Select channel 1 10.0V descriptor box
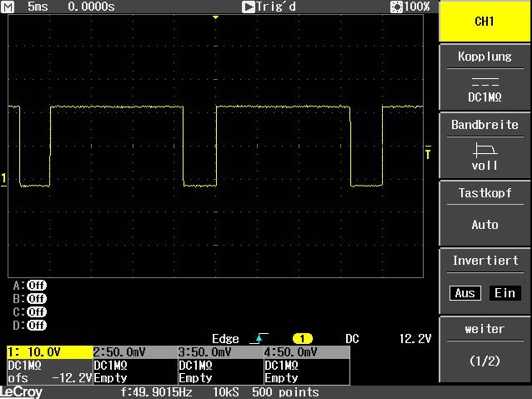 pyautogui.click(x=50, y=365)
